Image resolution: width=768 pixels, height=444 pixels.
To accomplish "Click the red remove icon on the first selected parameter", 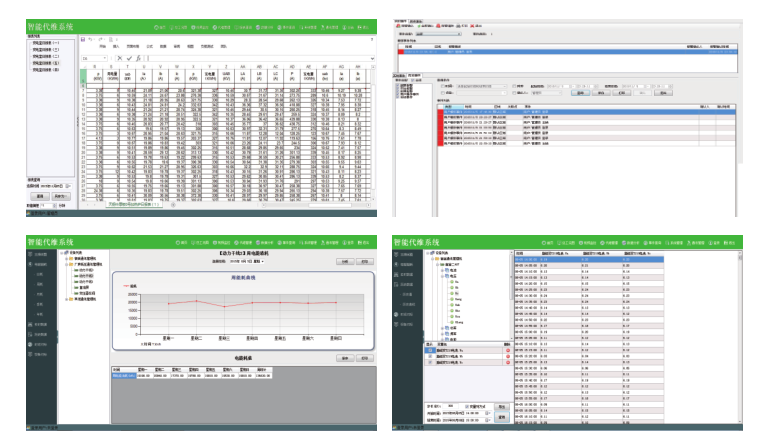I will pos(509,352).
